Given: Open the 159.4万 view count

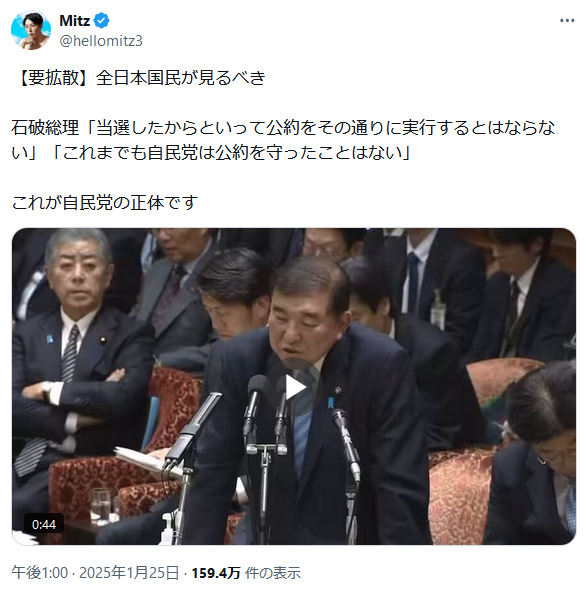Looking at the screenshot, I should pyautogui.click(x=216, y=573).
